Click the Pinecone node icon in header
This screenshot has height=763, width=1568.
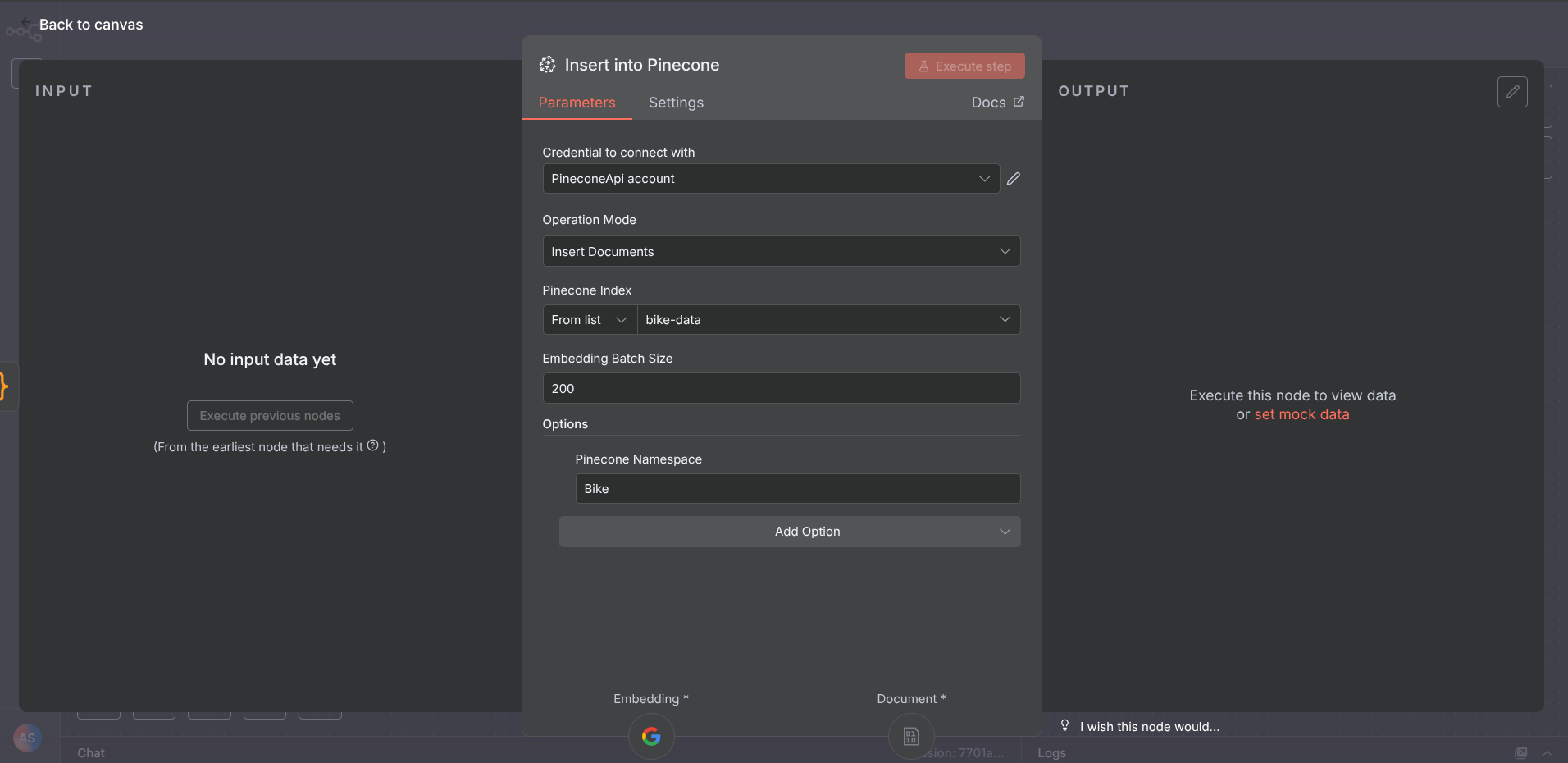click(548, 65)
